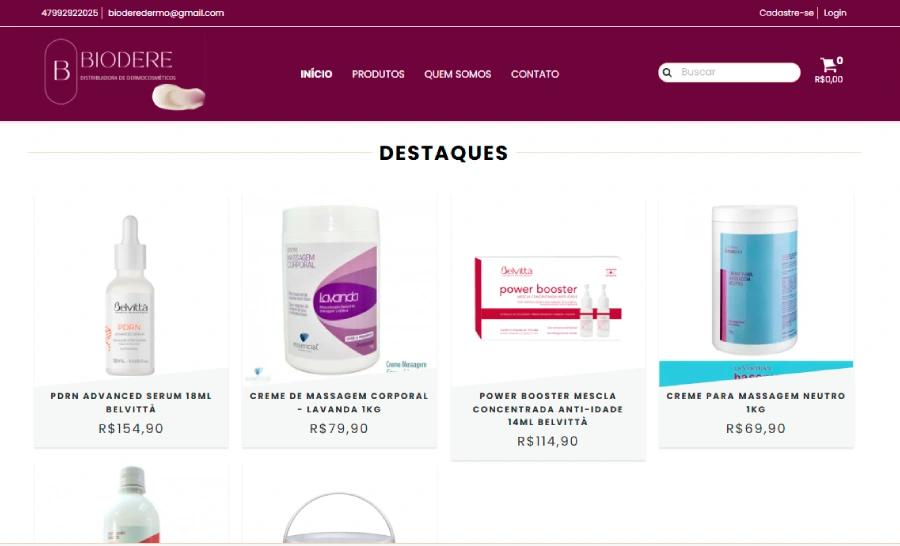The height and width of the screenshot is (546, 900).
Task: Open the QUEM SOMOS page
Action: point(457,74)
